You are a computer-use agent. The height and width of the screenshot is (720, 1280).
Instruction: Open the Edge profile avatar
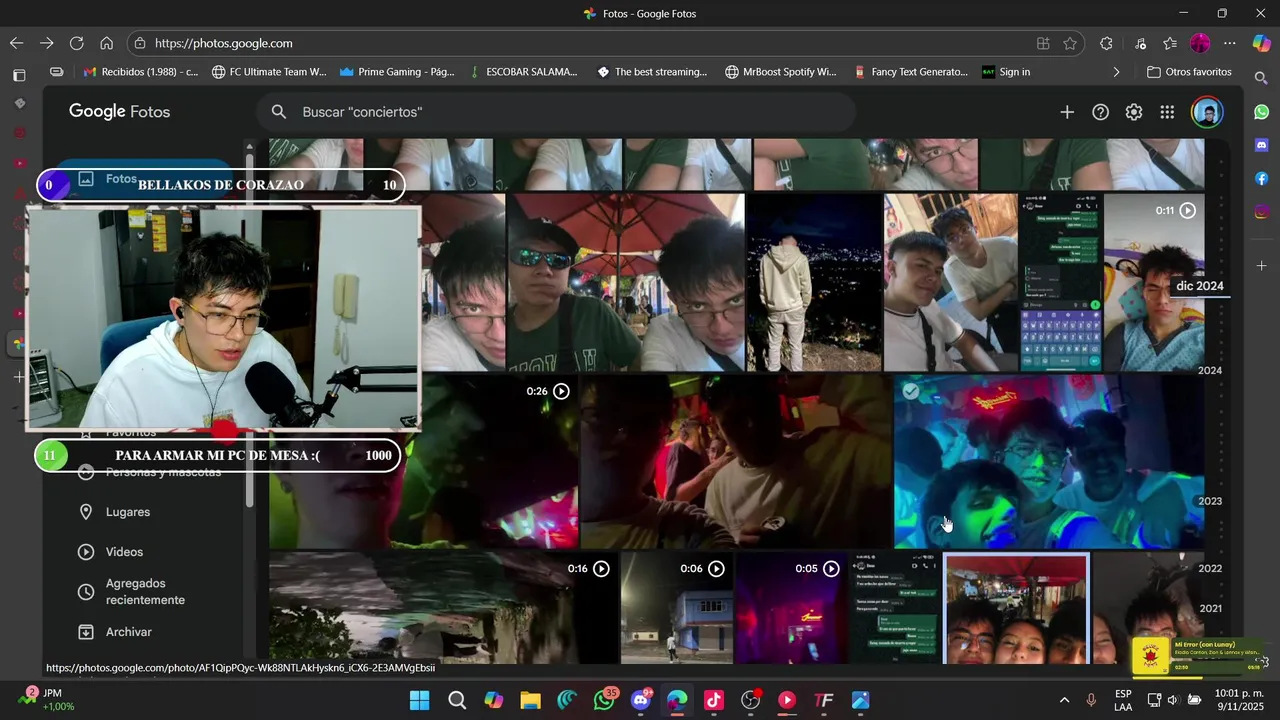[1200, 43]
